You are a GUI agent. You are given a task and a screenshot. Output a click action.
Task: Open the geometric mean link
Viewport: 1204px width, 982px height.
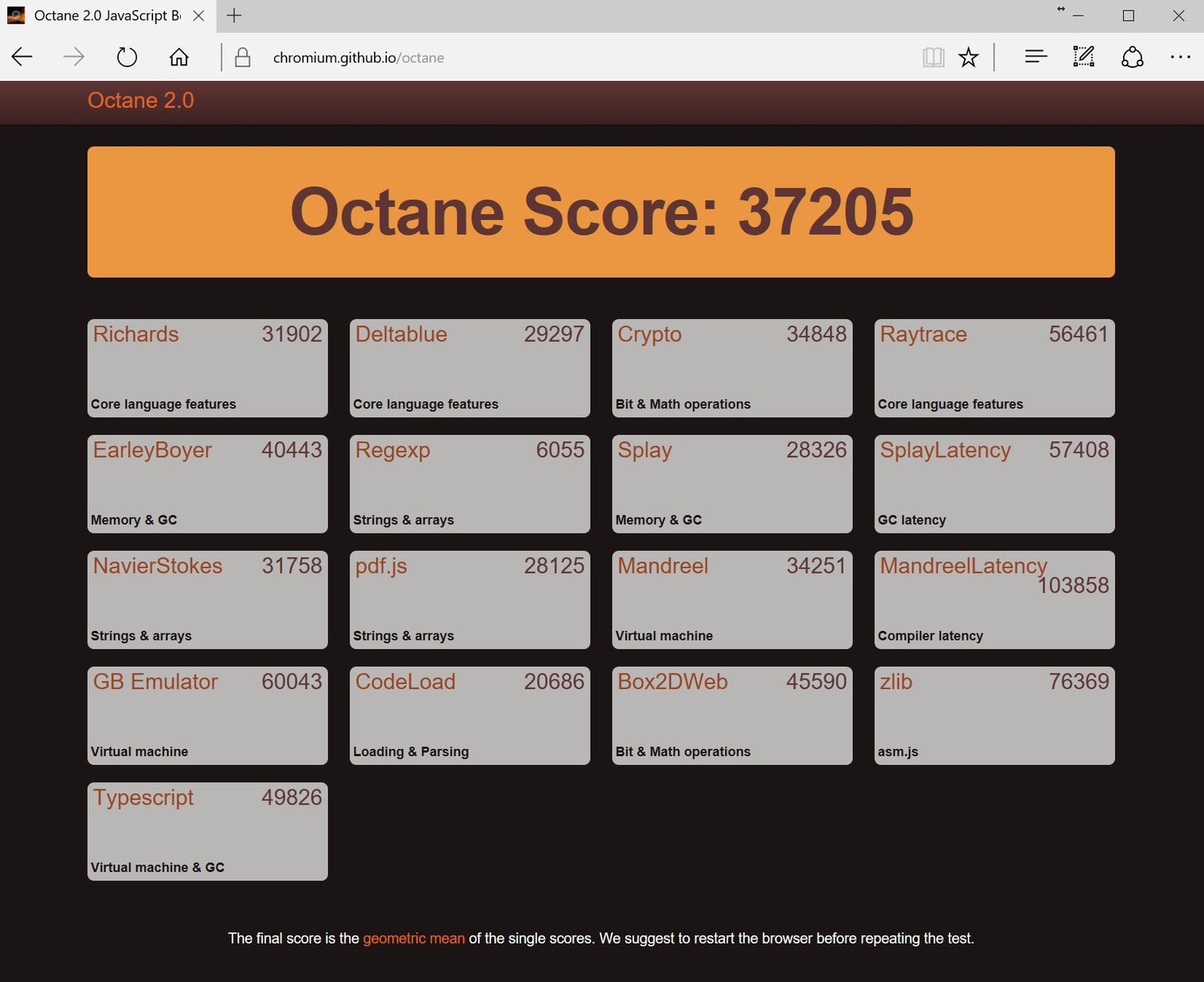point(413,939)
